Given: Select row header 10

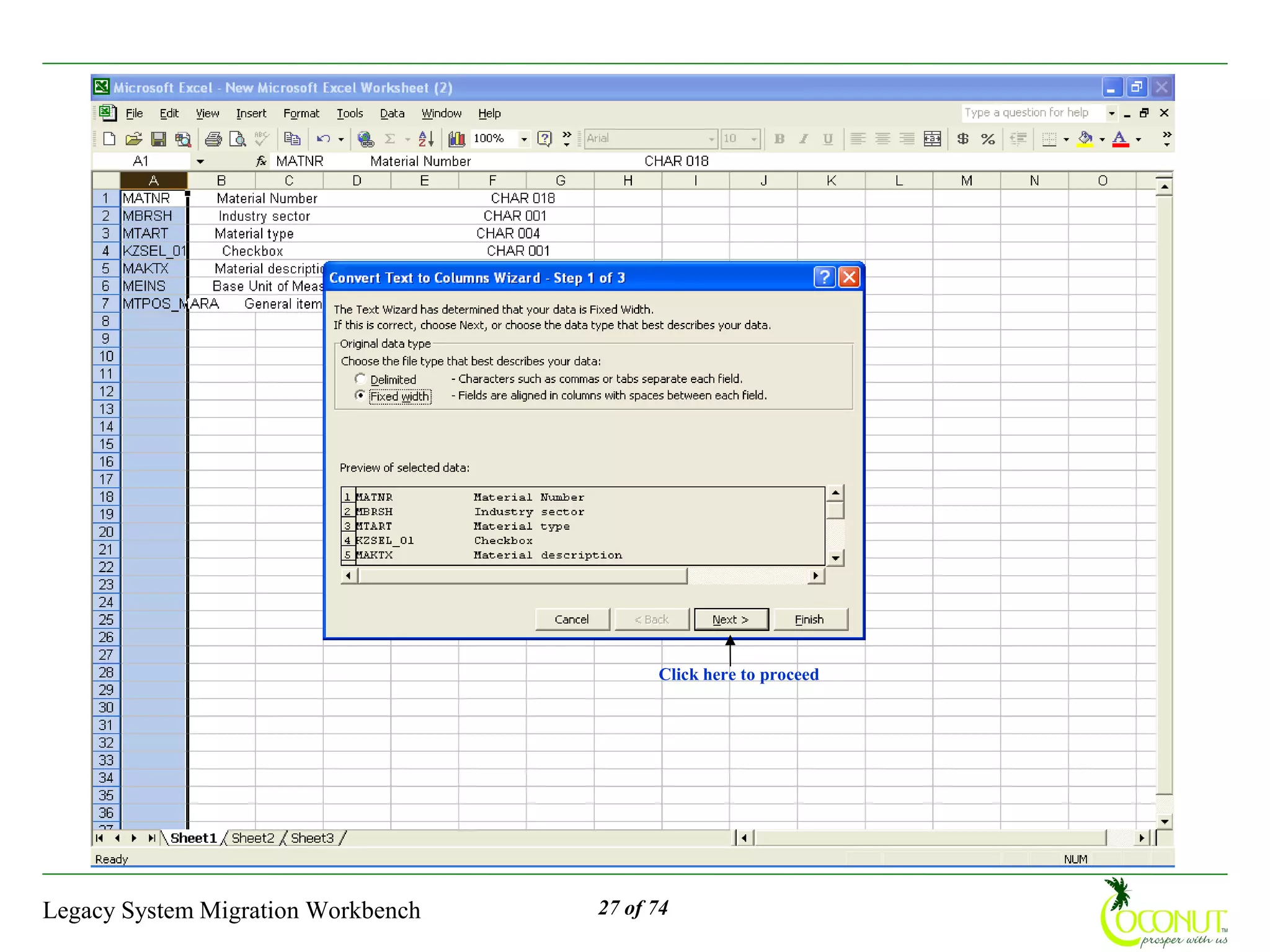Looking at the screenshot, I should point(106,356).
